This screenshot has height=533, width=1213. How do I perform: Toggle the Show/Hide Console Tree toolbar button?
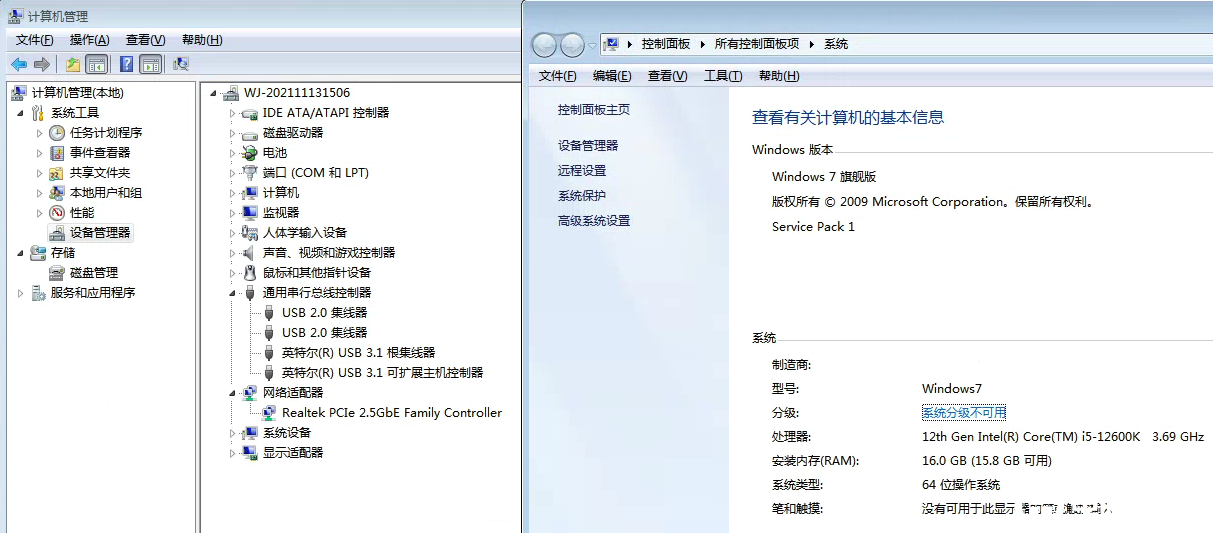tap(97, 64)
